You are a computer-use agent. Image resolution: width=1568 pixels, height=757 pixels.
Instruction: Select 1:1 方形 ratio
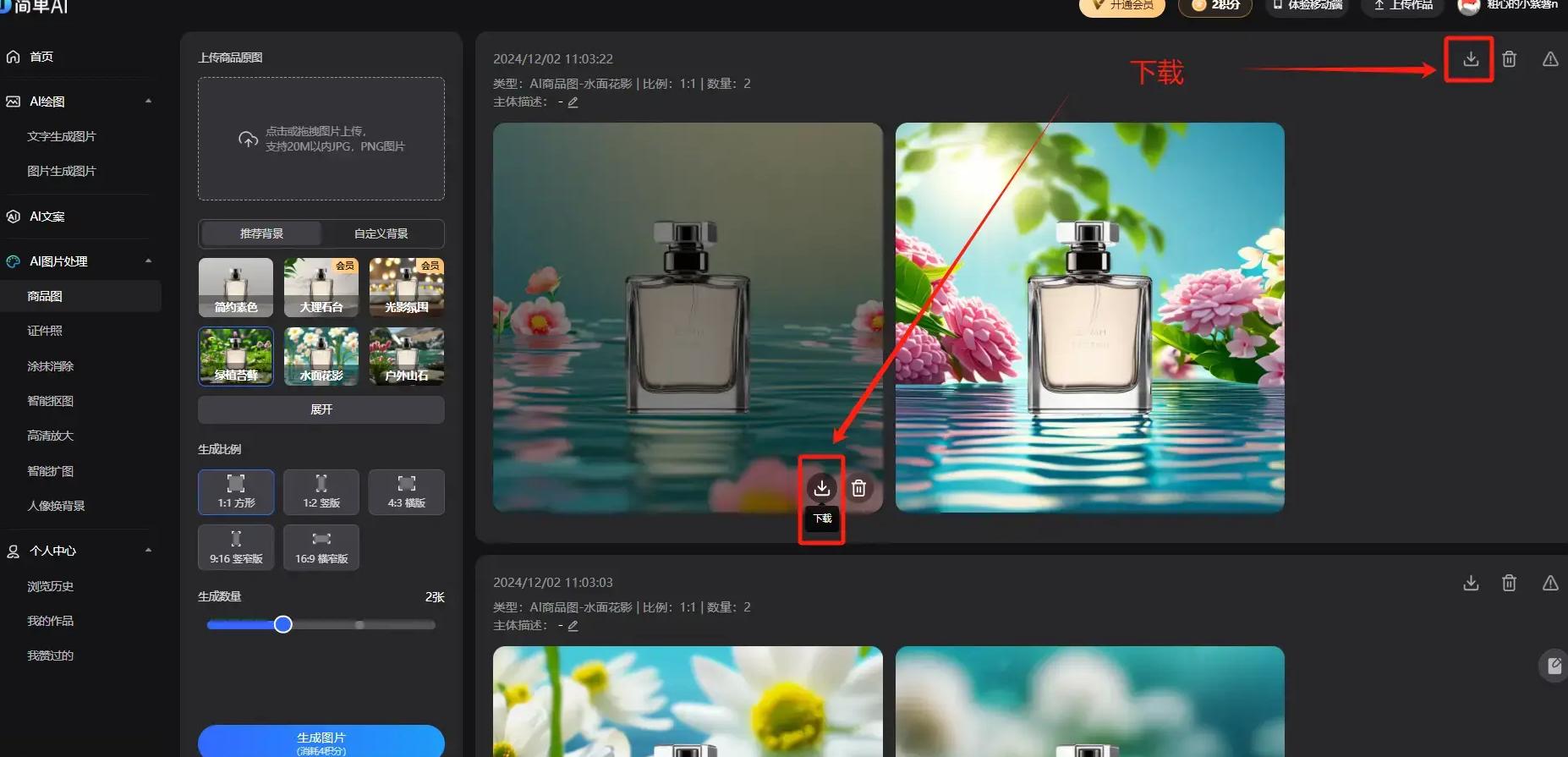click(236, 492)
